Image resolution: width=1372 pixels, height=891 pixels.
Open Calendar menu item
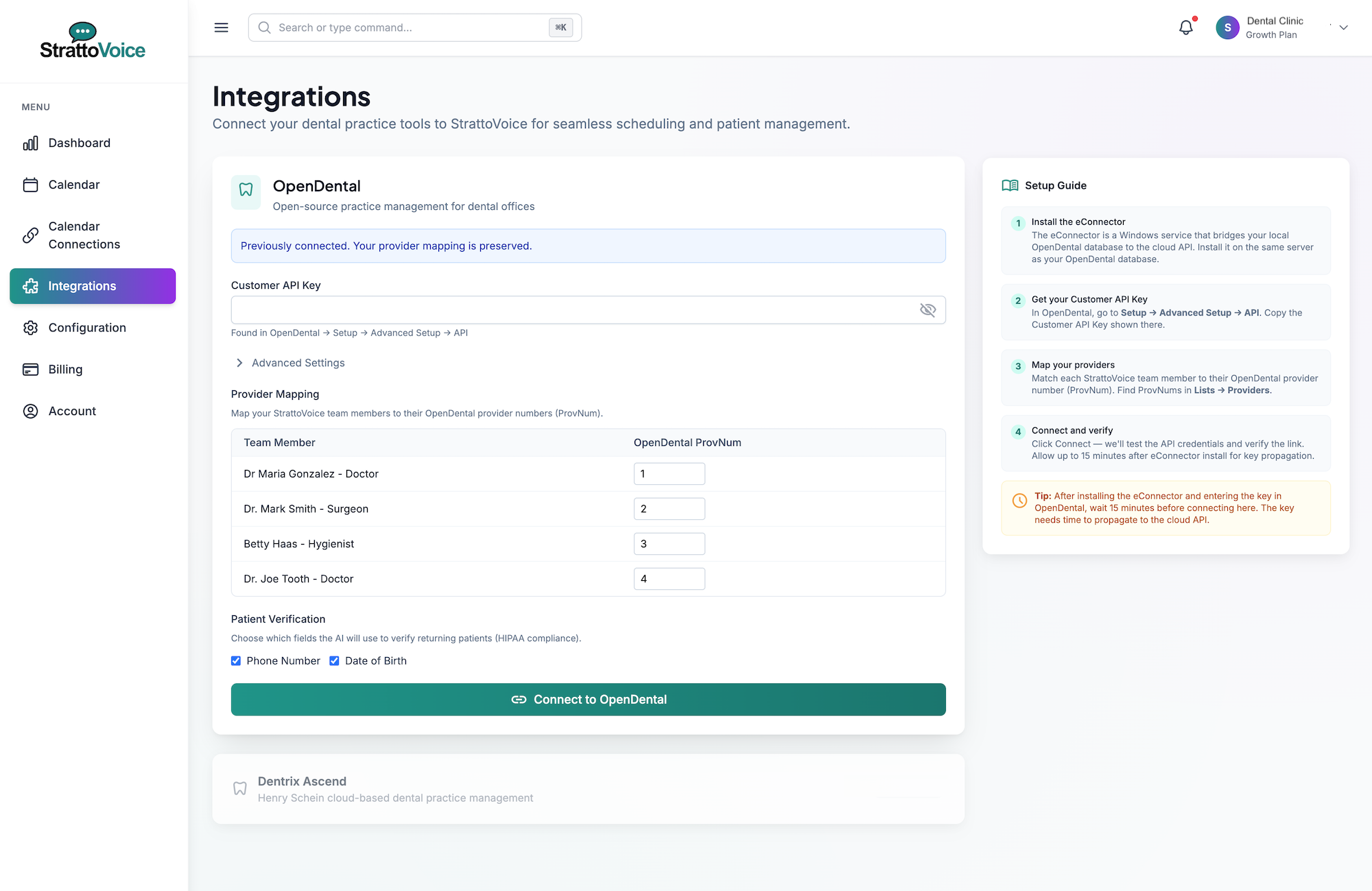coord(93,185)
